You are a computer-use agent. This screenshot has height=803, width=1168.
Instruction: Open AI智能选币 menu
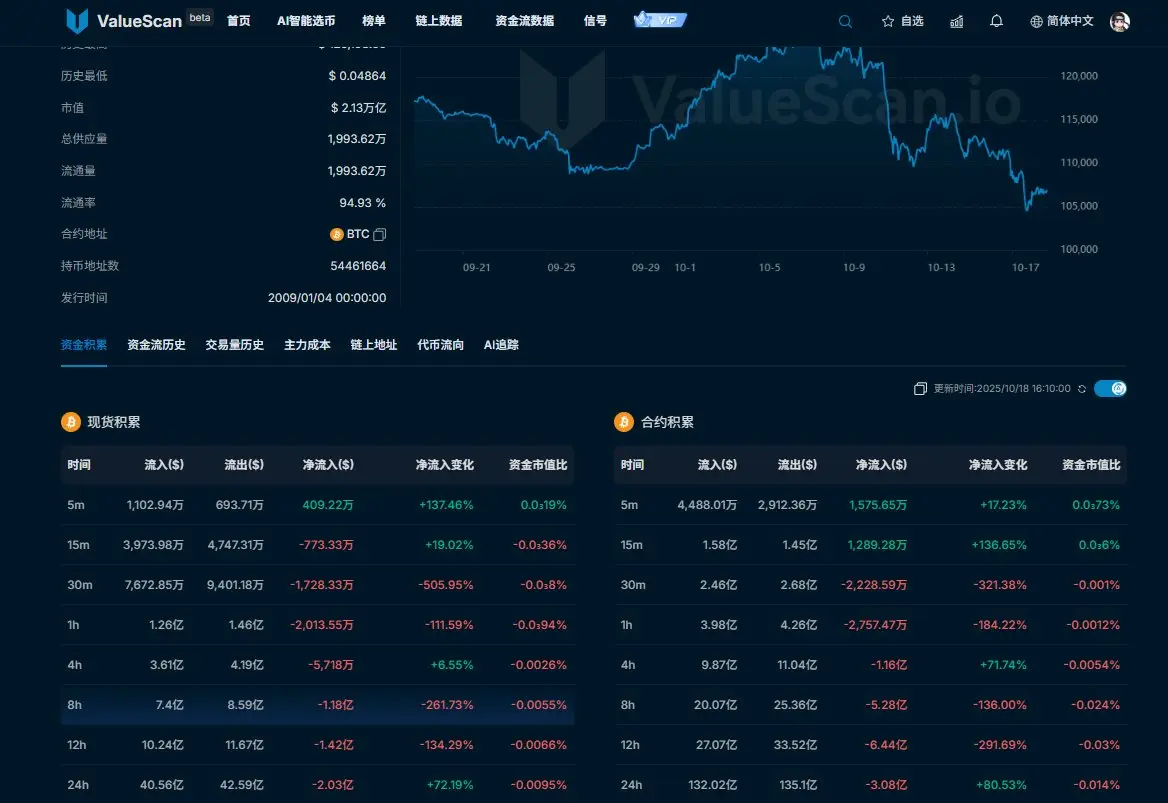pos(306,21)
